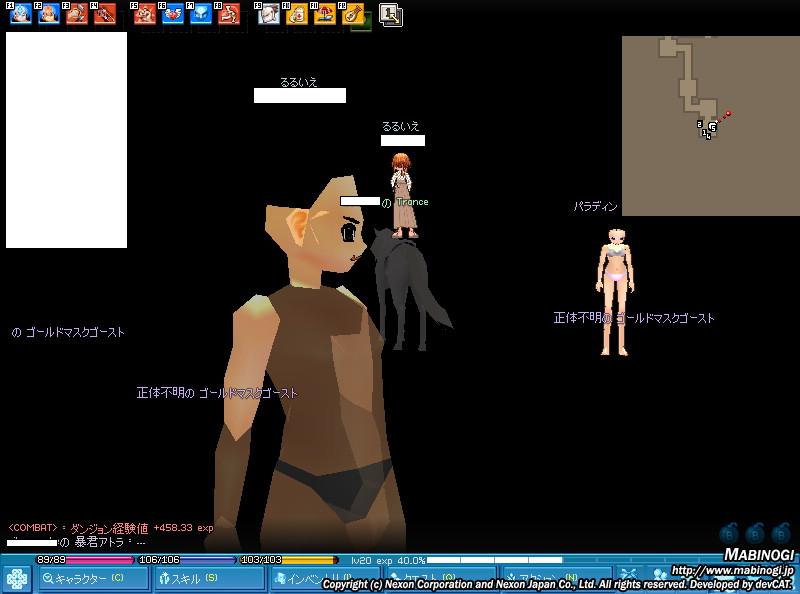
Task: Open the アクション action button
Action: click(557, 577)
